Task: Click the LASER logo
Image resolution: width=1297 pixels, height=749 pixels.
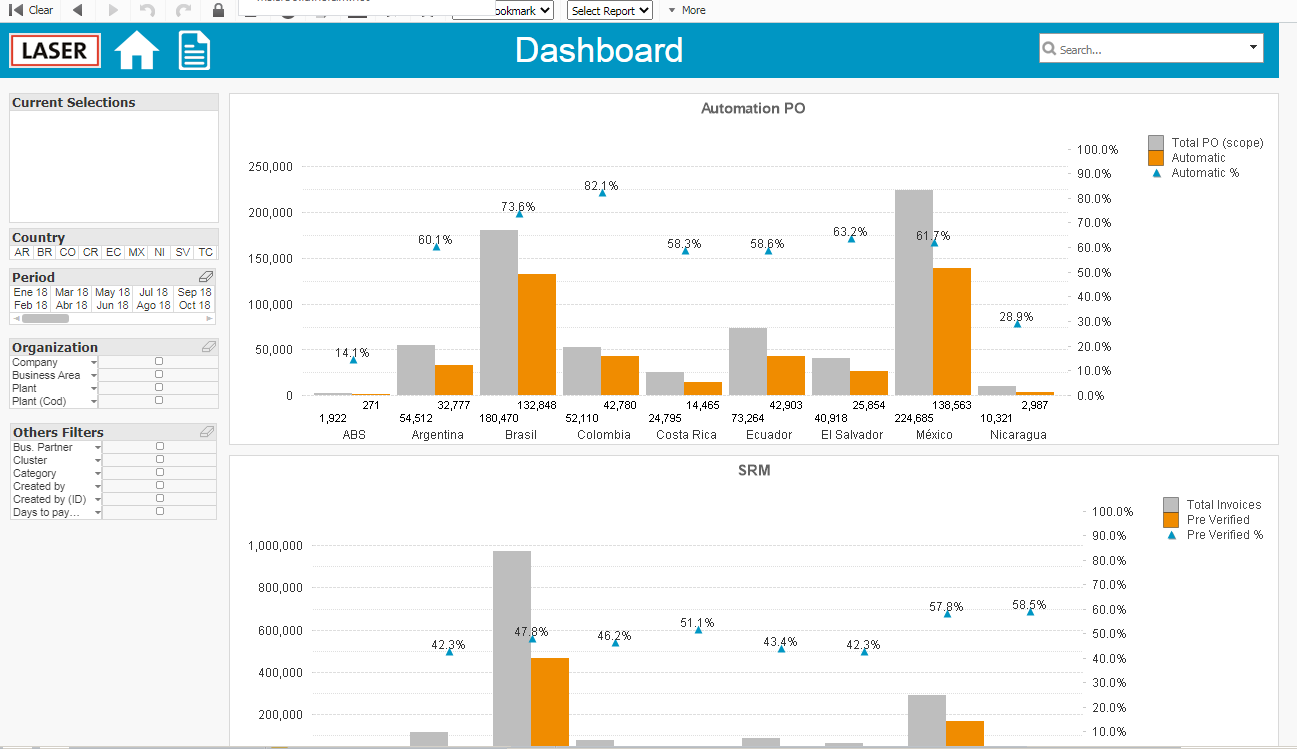Action: click(55, 50)
